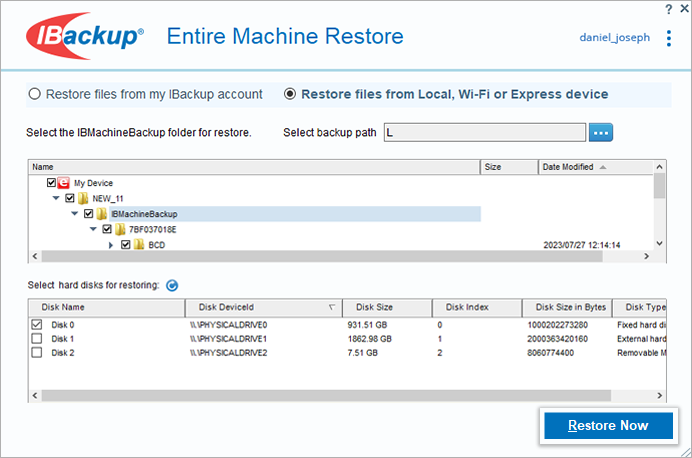The width and height of the screenshot is (692, 458).
Task: Sort by Disk DeviceId column header
Action: coord(263,308)
